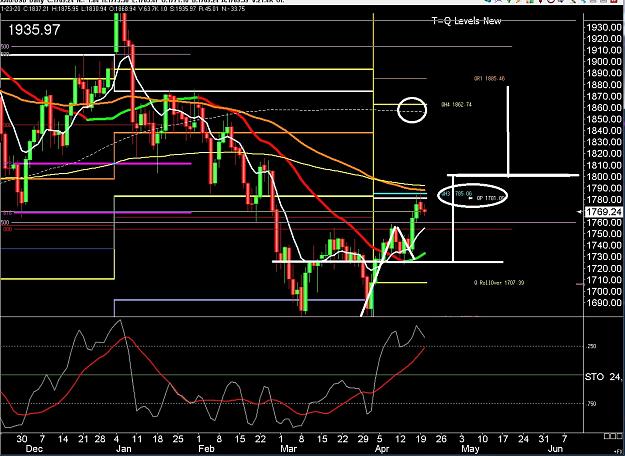Click the 1850.00 price axis label
This screenshot has height=456, width=625.
click(603, 119)
